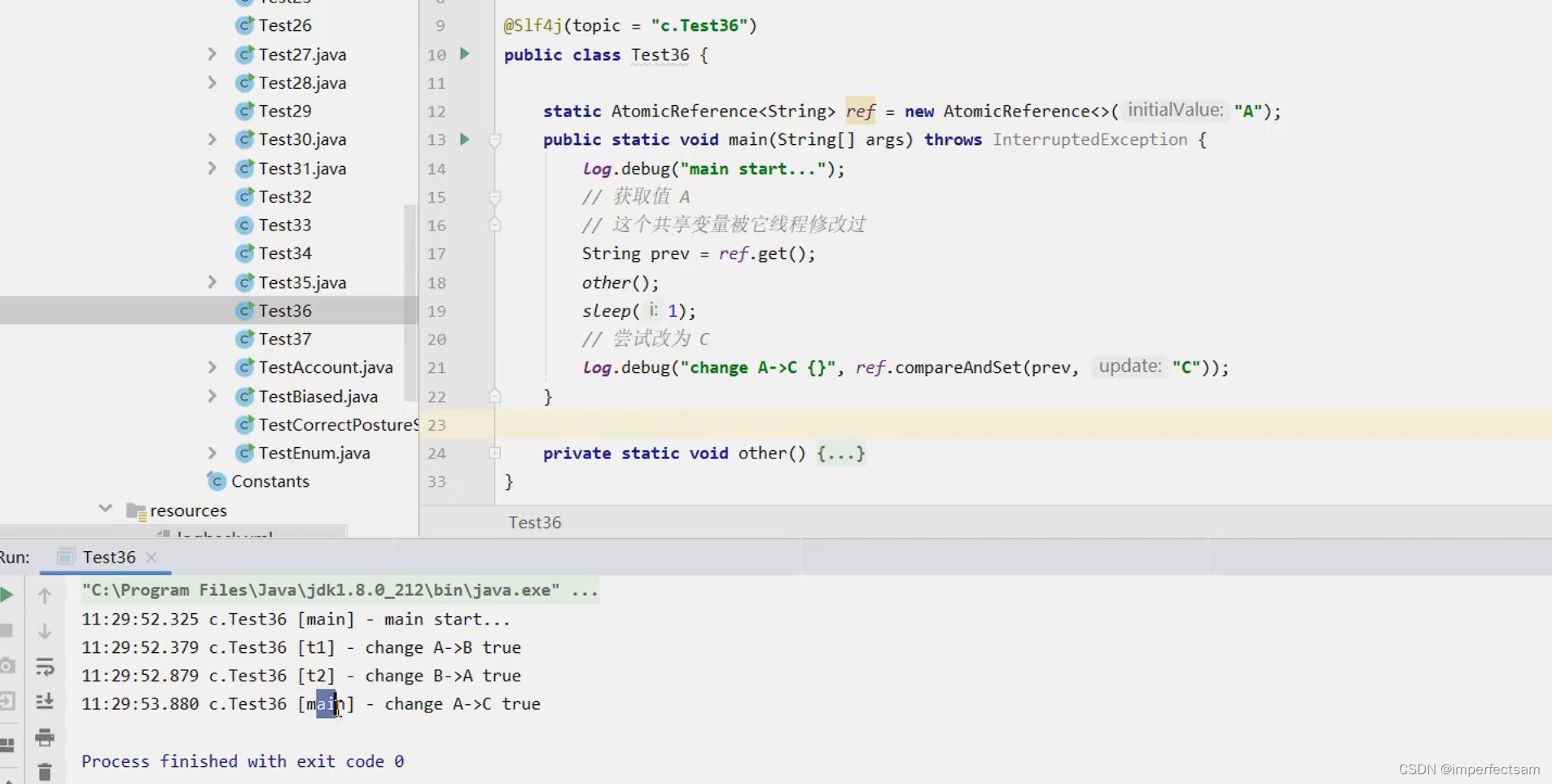Expand the Test30.java tree node
1552x784 pixels.
coord(212,139)
